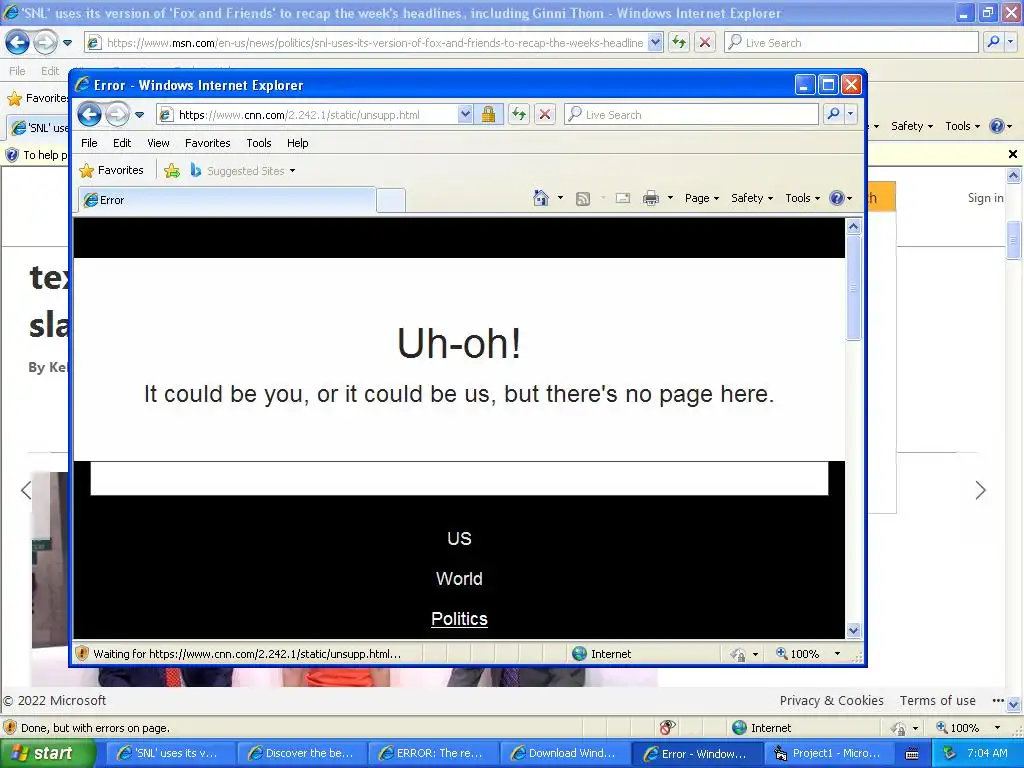Open the Favorites menu
1024x768 pixels.
[x=208, y=143]
